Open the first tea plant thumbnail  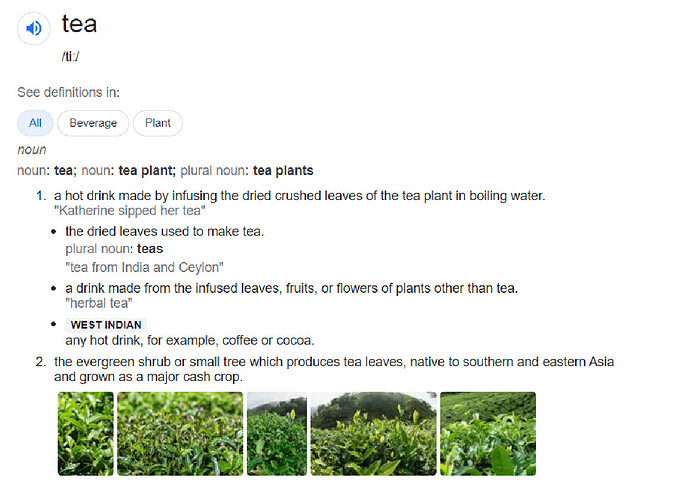tap(86, 433)
